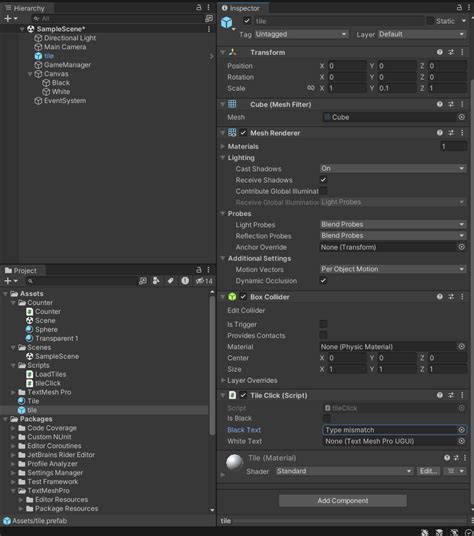Click Add Component button
The height and width of the screenshot is (536, 474).
(343, 501)
